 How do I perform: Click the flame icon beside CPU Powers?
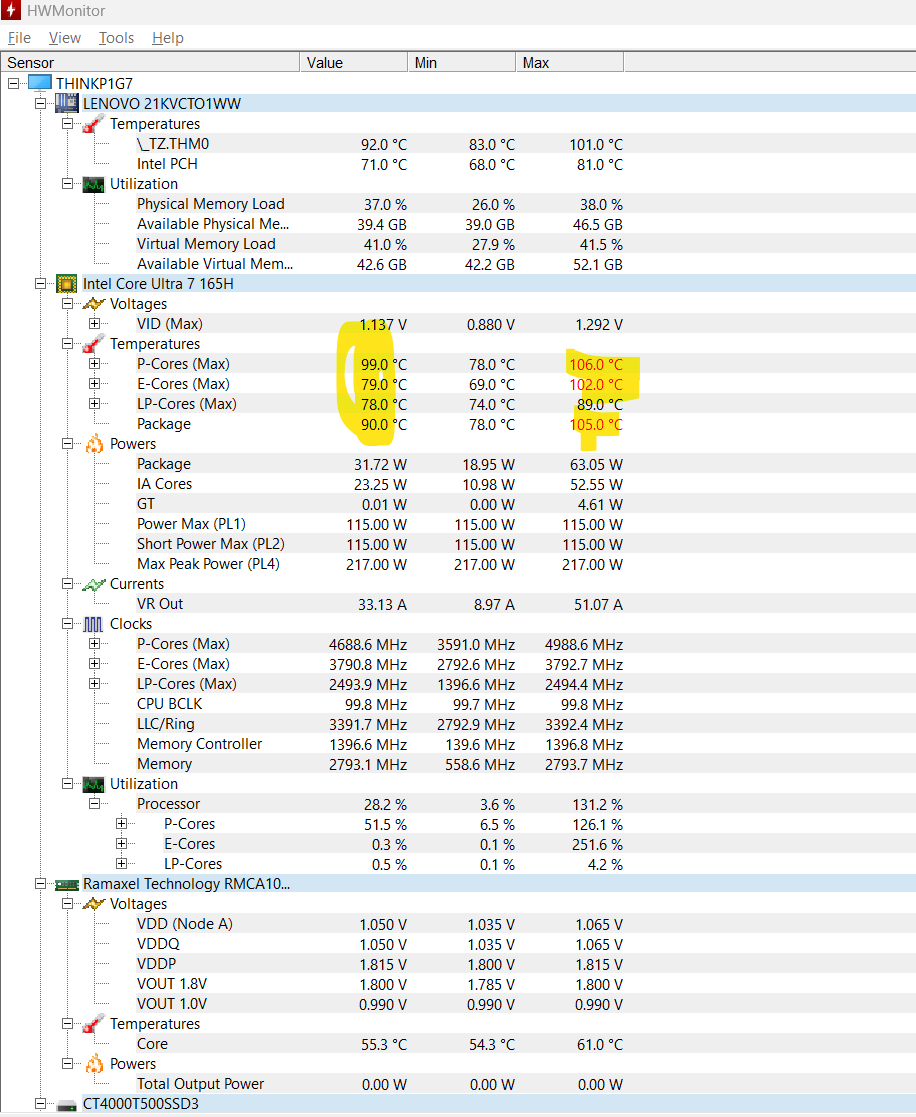(x=94, y=443)
